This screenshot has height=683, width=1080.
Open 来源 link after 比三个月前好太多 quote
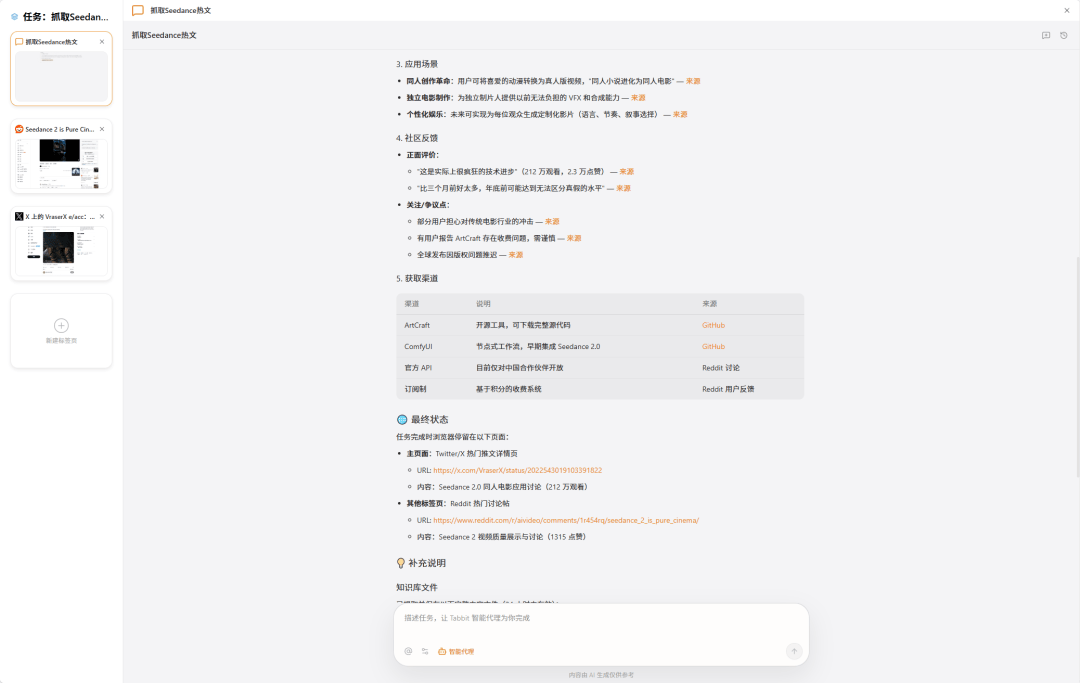(623, 188)
